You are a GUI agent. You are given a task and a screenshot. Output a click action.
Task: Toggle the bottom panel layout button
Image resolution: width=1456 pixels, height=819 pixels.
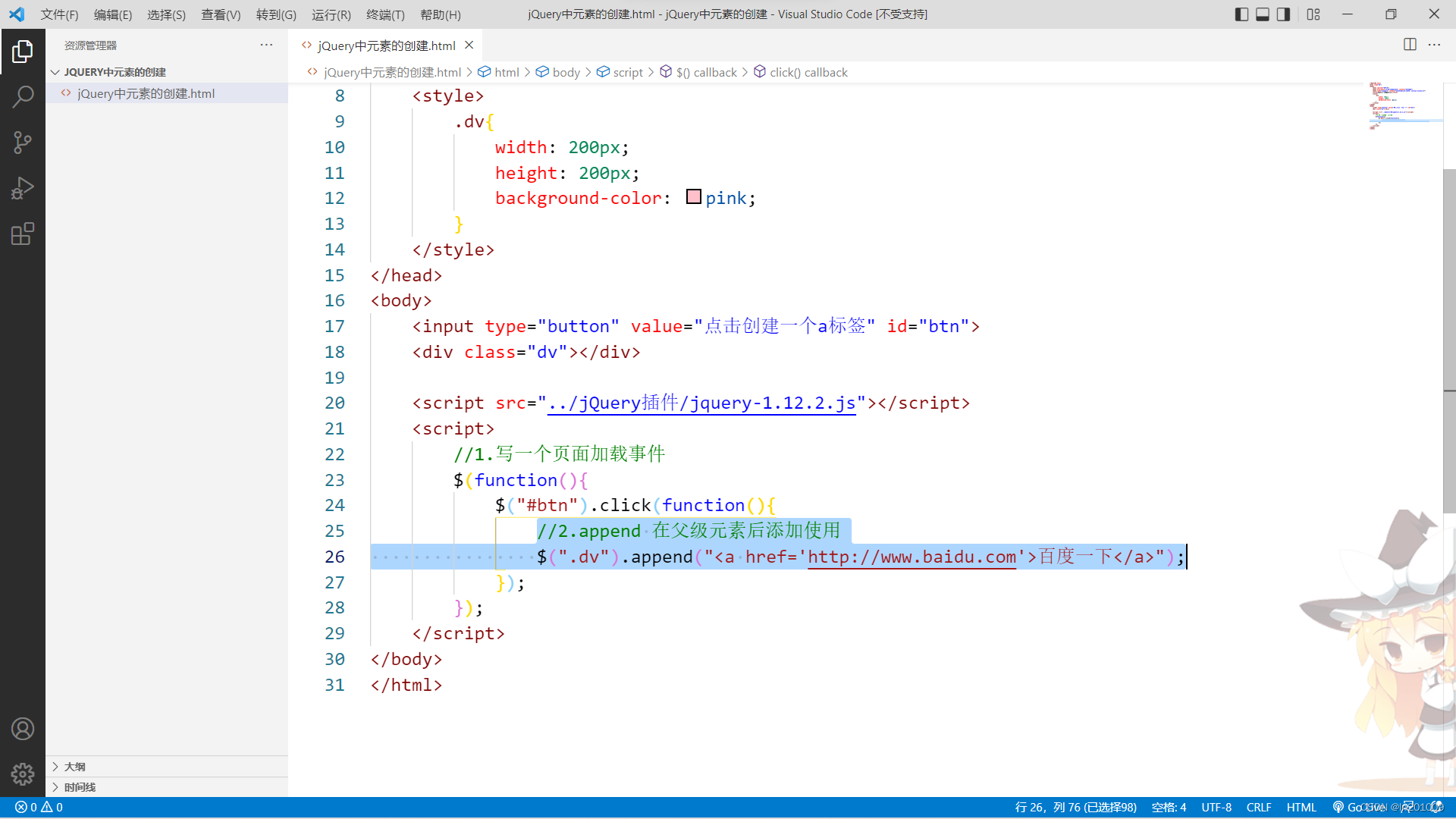1263,14
